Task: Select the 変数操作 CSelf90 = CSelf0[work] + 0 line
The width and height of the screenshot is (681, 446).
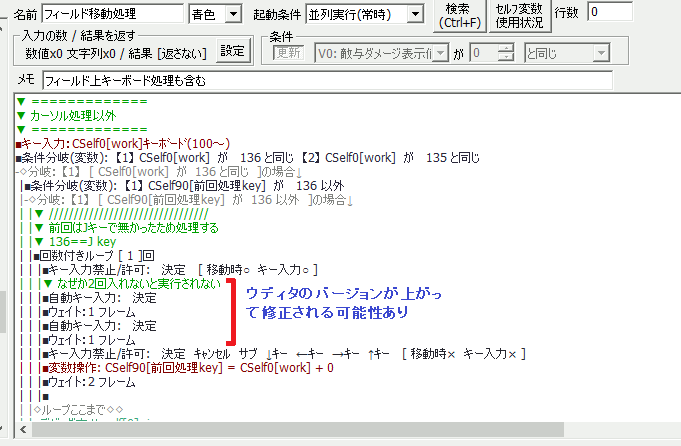Action: pyautogui.click(x=188, y=368)
